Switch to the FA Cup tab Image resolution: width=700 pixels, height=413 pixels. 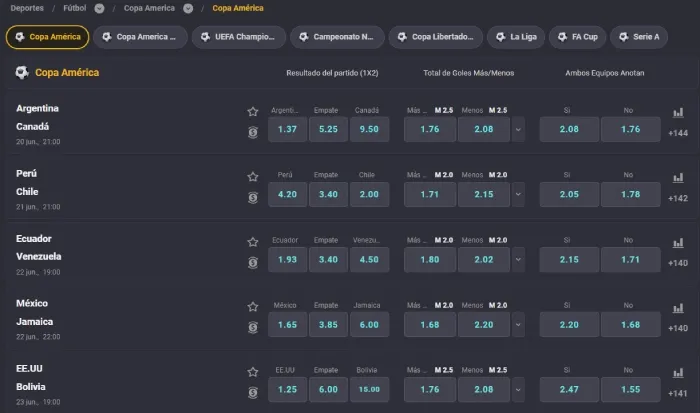coord(577,37)
